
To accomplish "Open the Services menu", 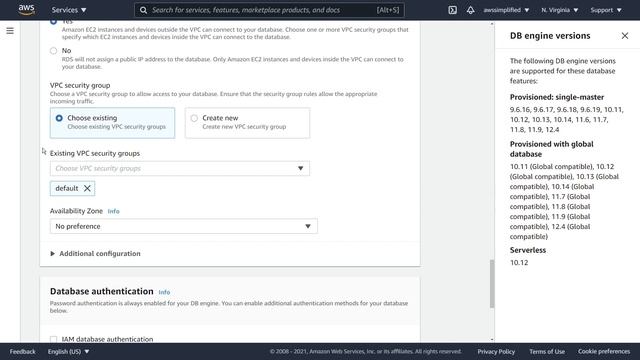I will 69,10.
